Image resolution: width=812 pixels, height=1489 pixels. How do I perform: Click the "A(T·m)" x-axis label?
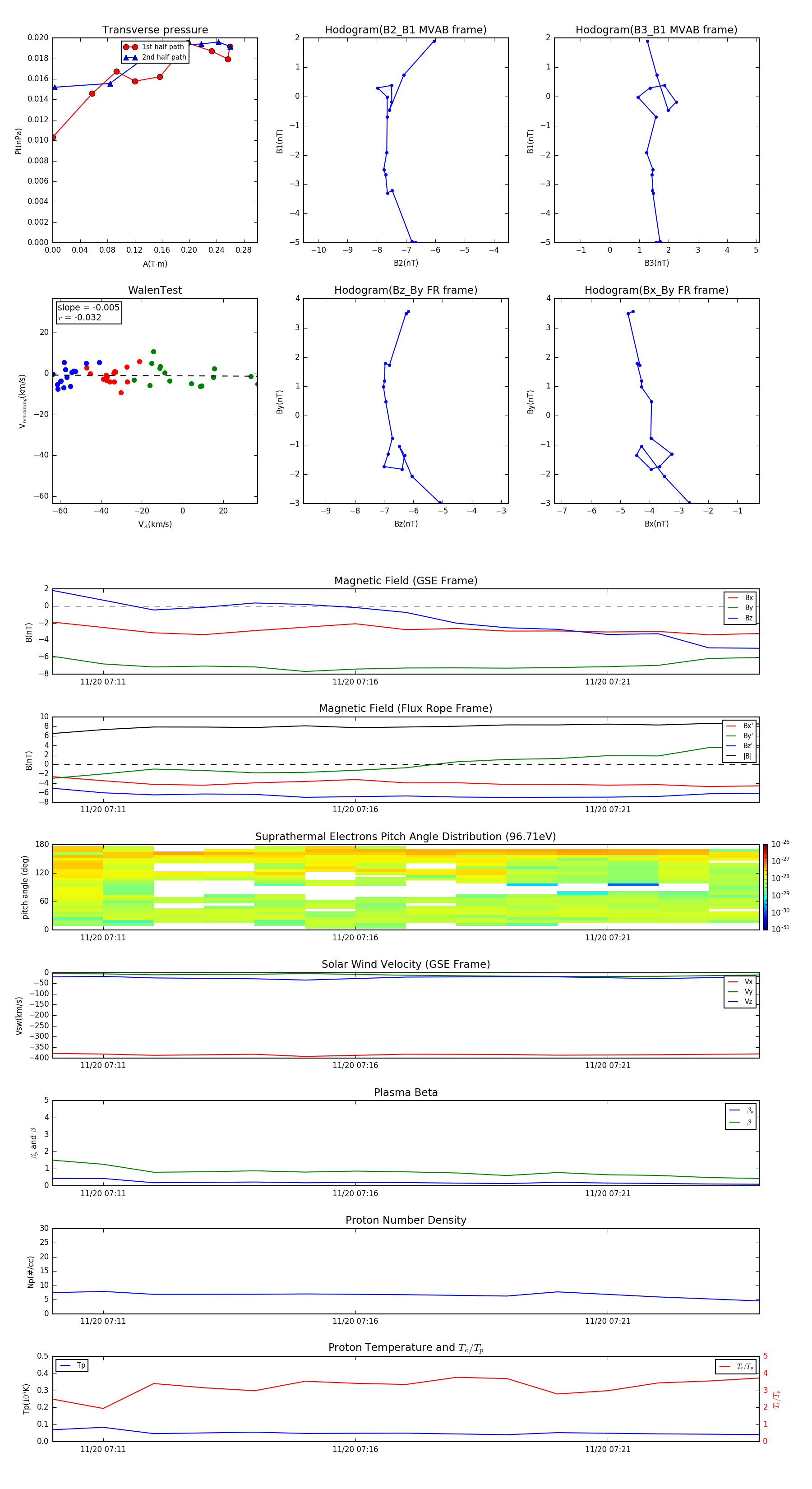pyautogui.click(x=155, y=264)
